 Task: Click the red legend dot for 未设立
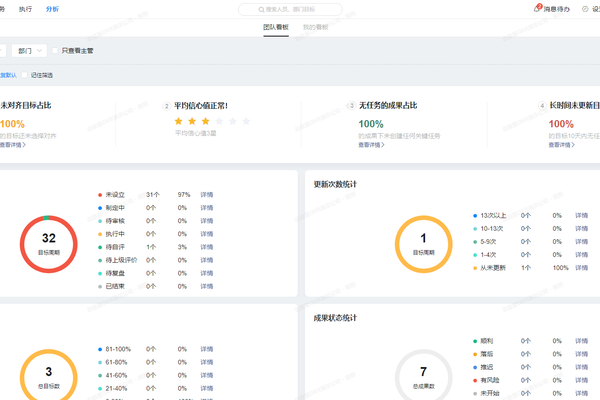(x=100, y=195)
